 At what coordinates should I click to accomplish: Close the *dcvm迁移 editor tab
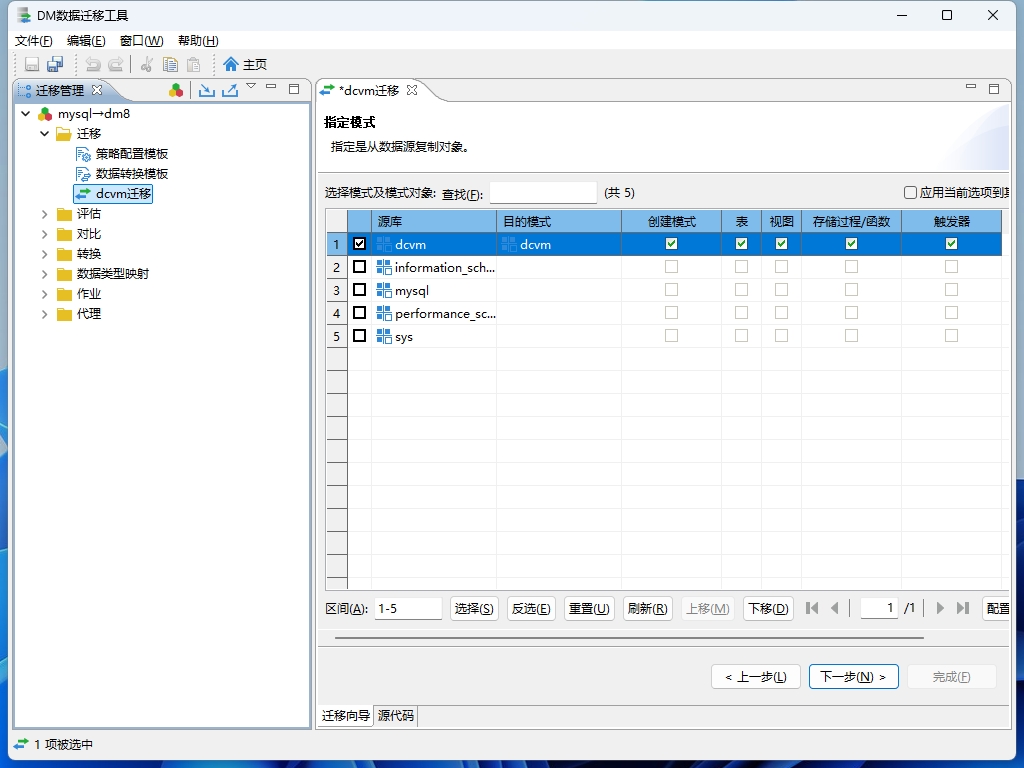412,90
